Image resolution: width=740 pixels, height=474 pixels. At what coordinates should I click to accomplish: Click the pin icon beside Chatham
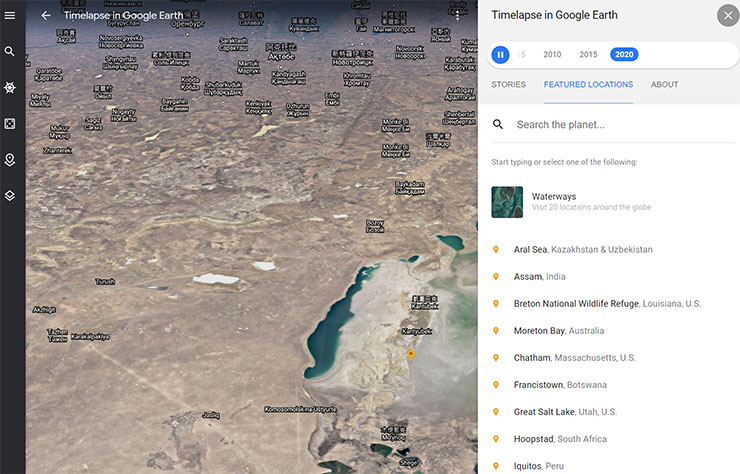[496, 358]
